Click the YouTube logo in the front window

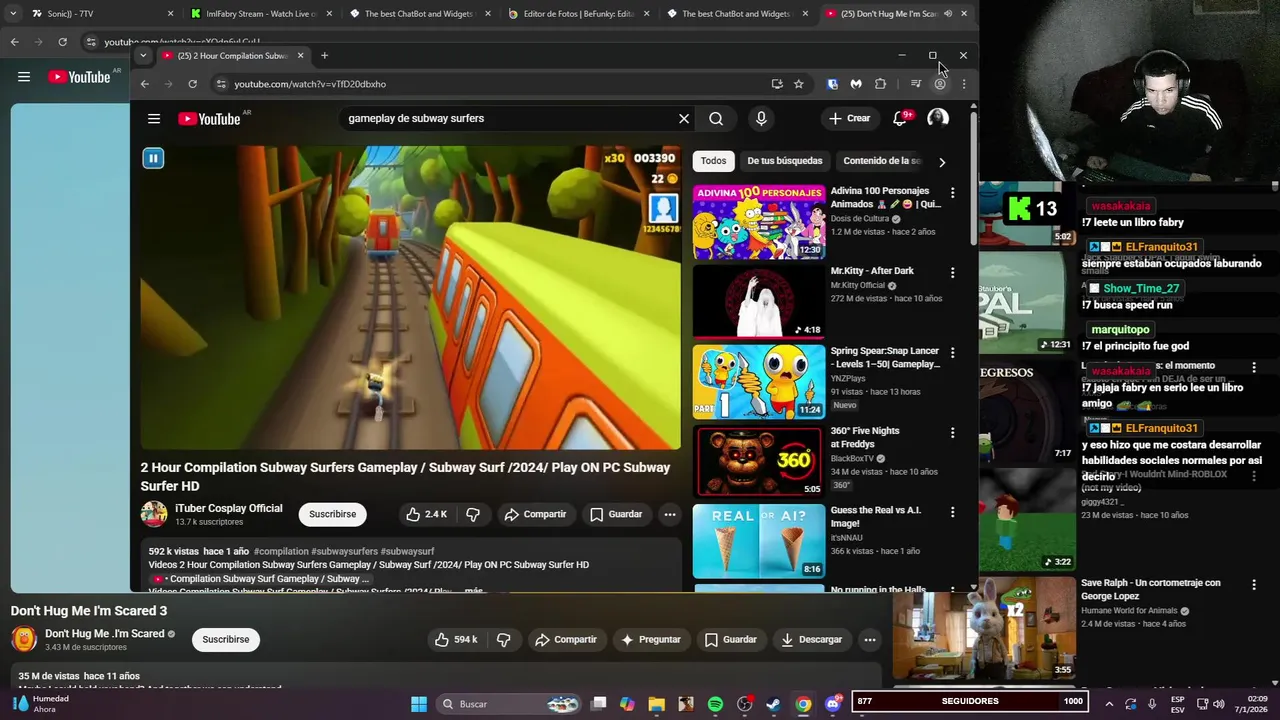(x=209, y=119)
